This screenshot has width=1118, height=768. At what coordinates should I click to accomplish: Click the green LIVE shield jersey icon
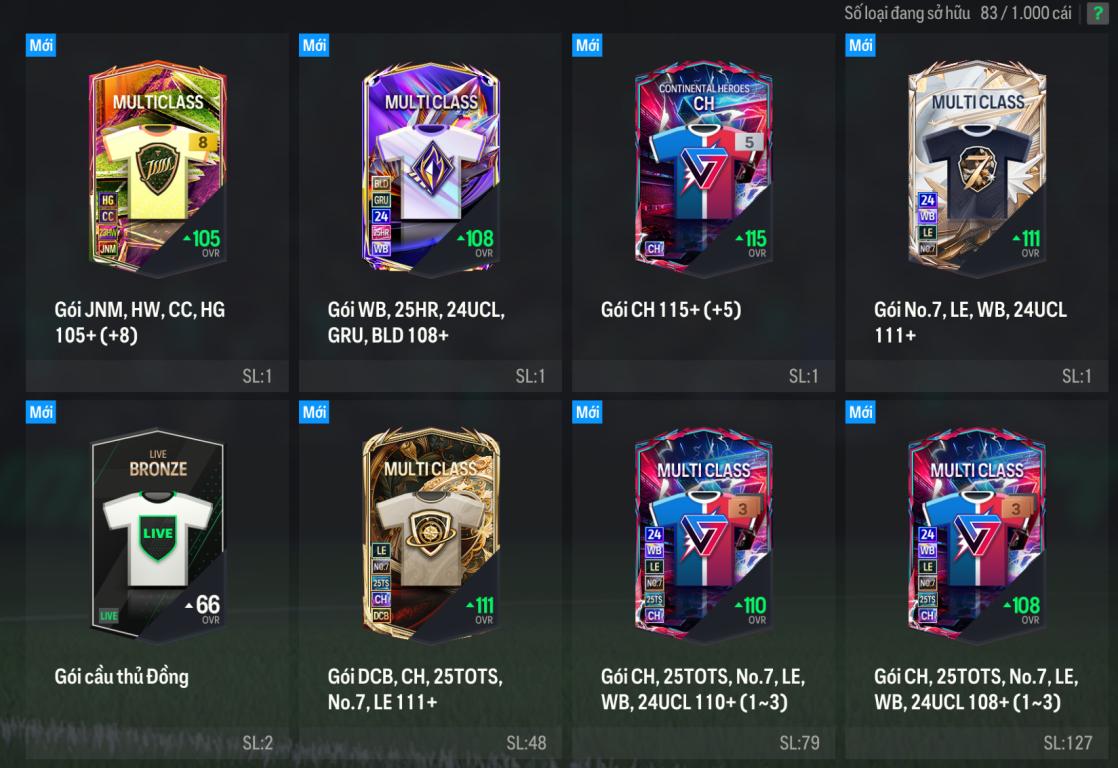click(158, 535)
